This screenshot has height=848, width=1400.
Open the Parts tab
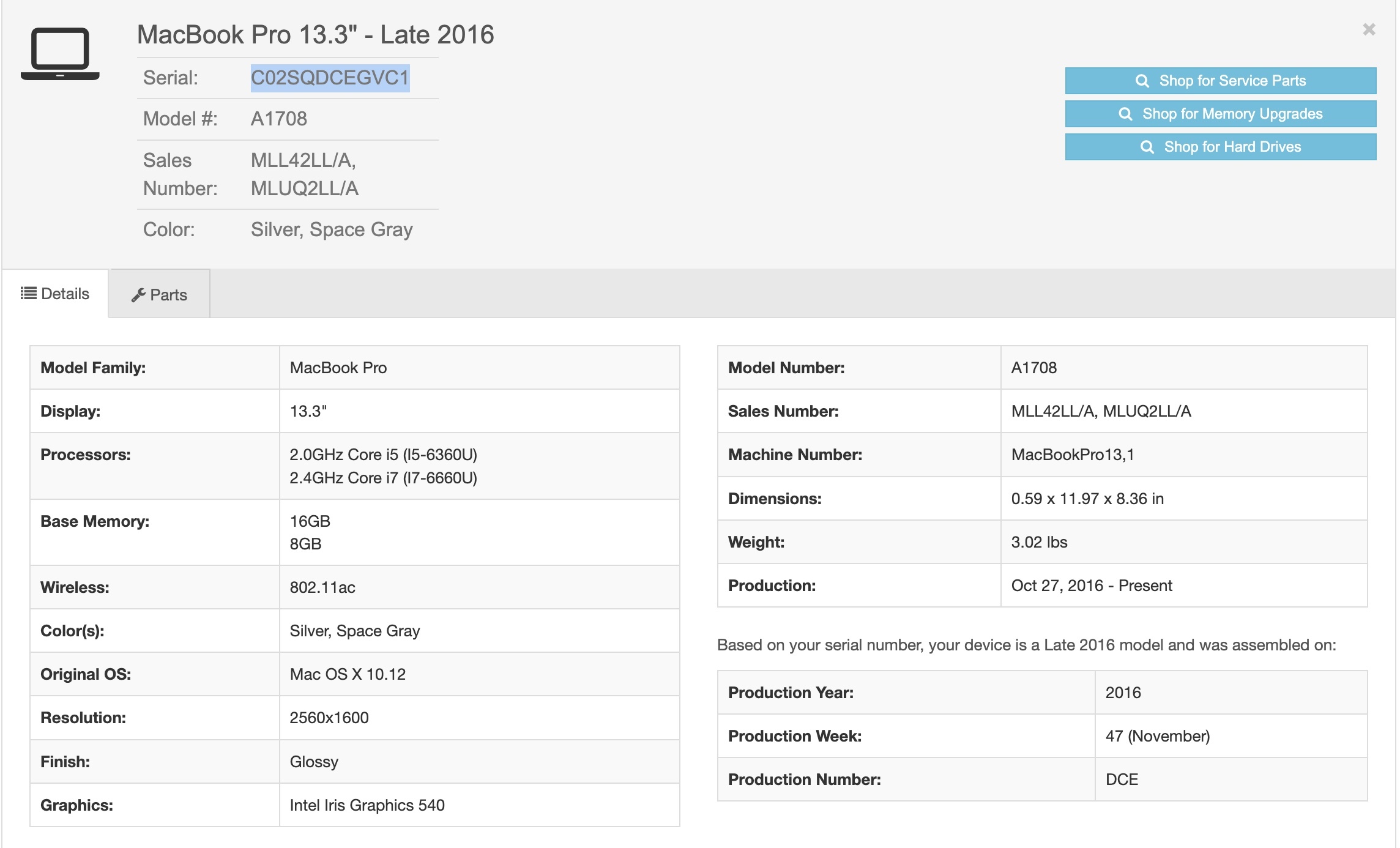click(159, 294)
